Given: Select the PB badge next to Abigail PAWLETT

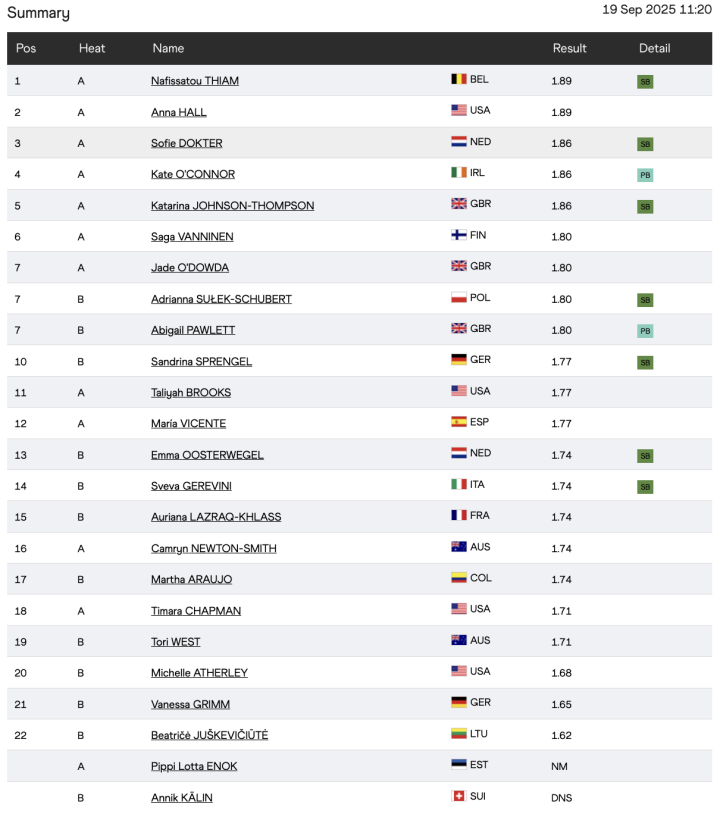Looking at the screenshot, I should coord(645,328).
